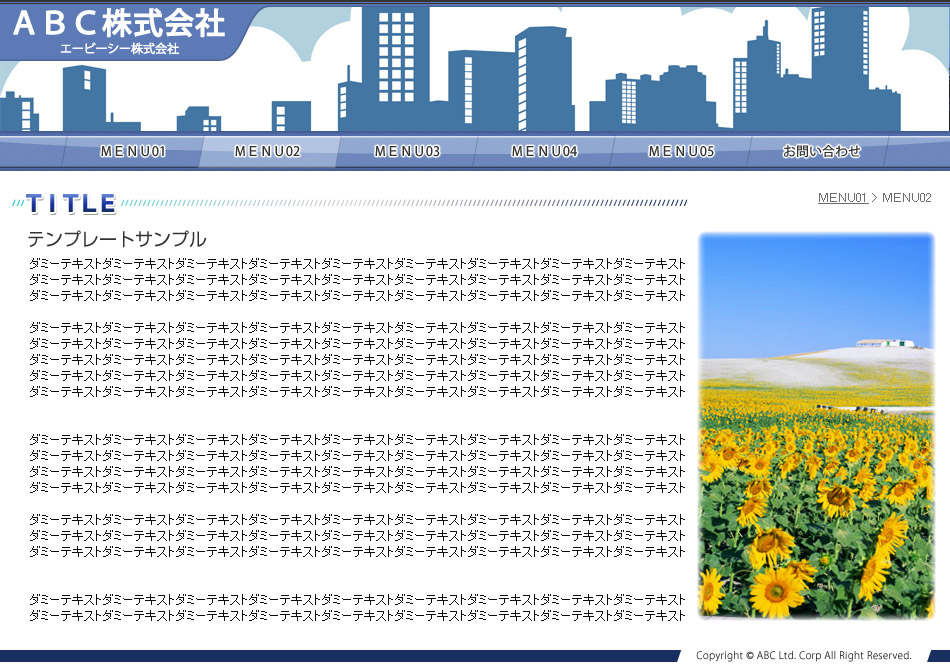
Task: Click the TITLE heading graphic
Action: coord(71,204)
